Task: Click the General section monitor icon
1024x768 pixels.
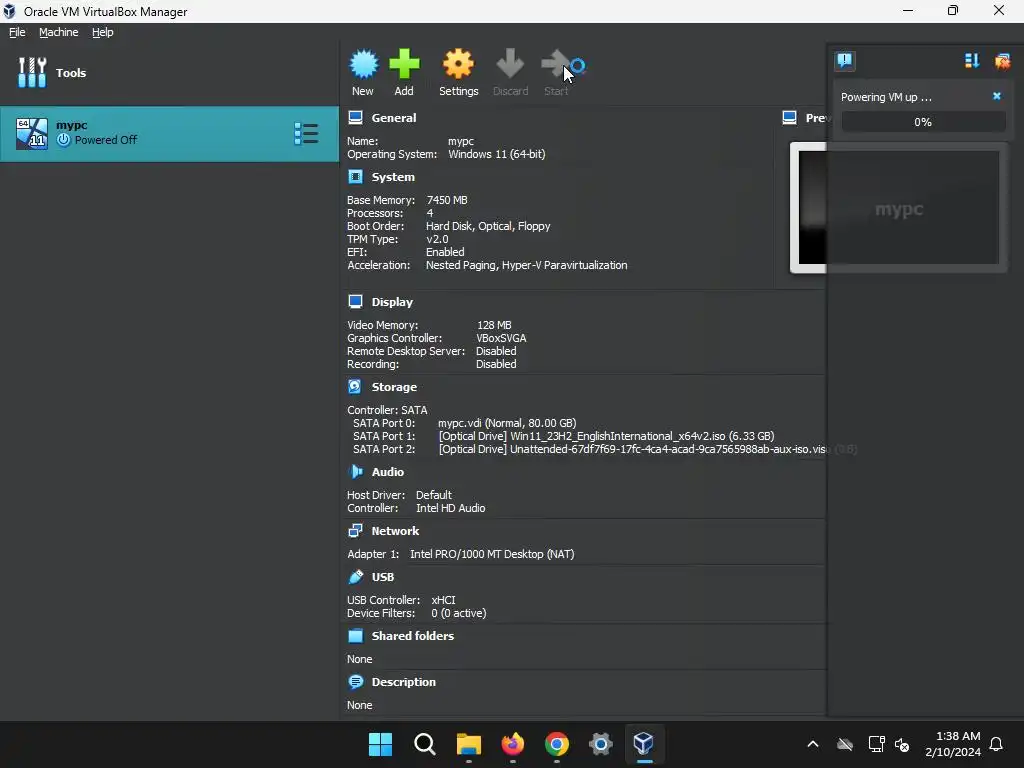Action: [355, 118]
